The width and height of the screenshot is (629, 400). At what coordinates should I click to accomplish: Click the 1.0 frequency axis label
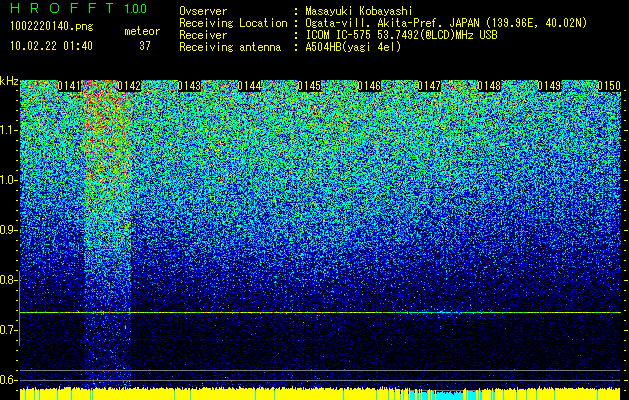[8, 180]
